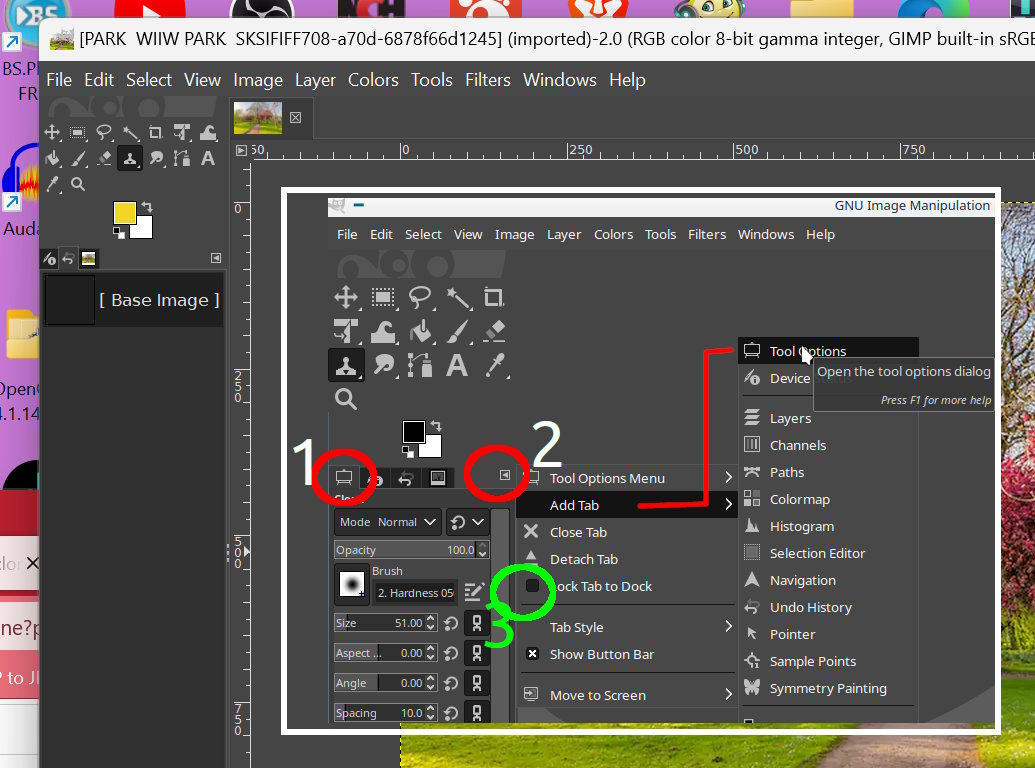Open the yellow foreground color swatch
The height and width of the screenshot is (768, 1035).
pos(124,213)
